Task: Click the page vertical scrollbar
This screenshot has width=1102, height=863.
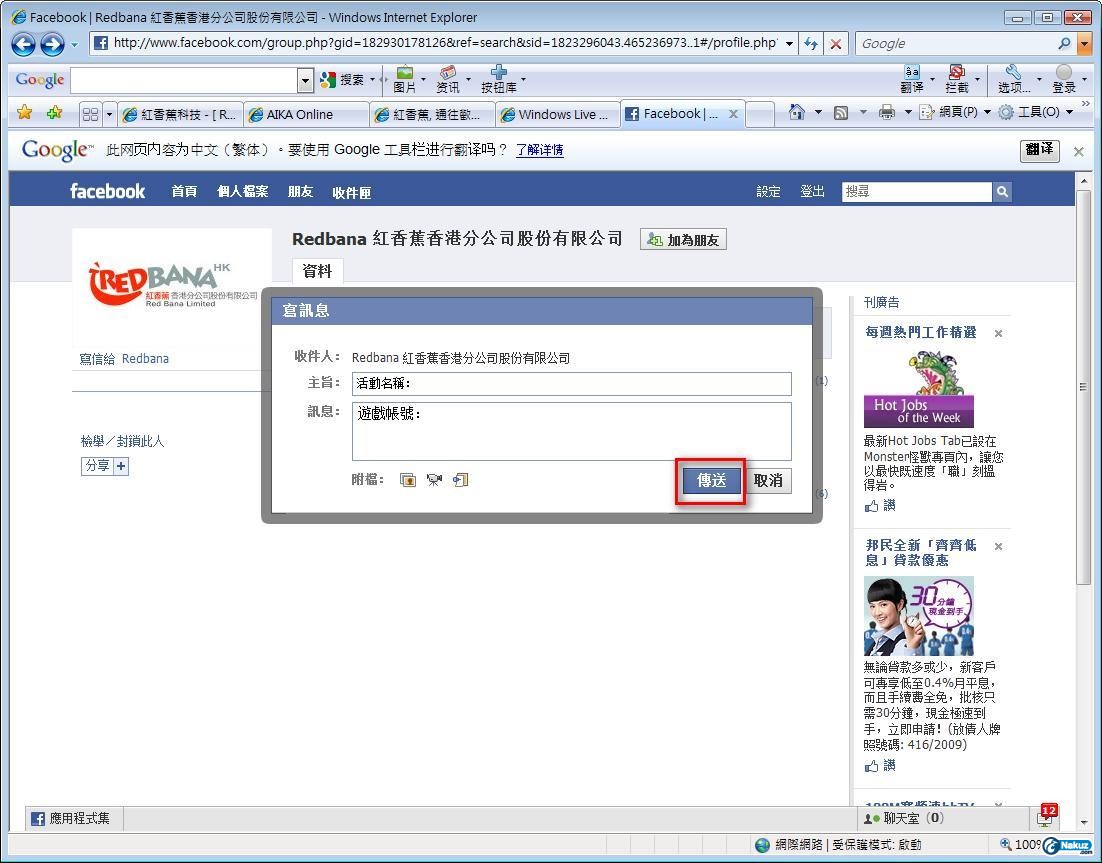Action: pyautogui.click(x=1082, y=387)
